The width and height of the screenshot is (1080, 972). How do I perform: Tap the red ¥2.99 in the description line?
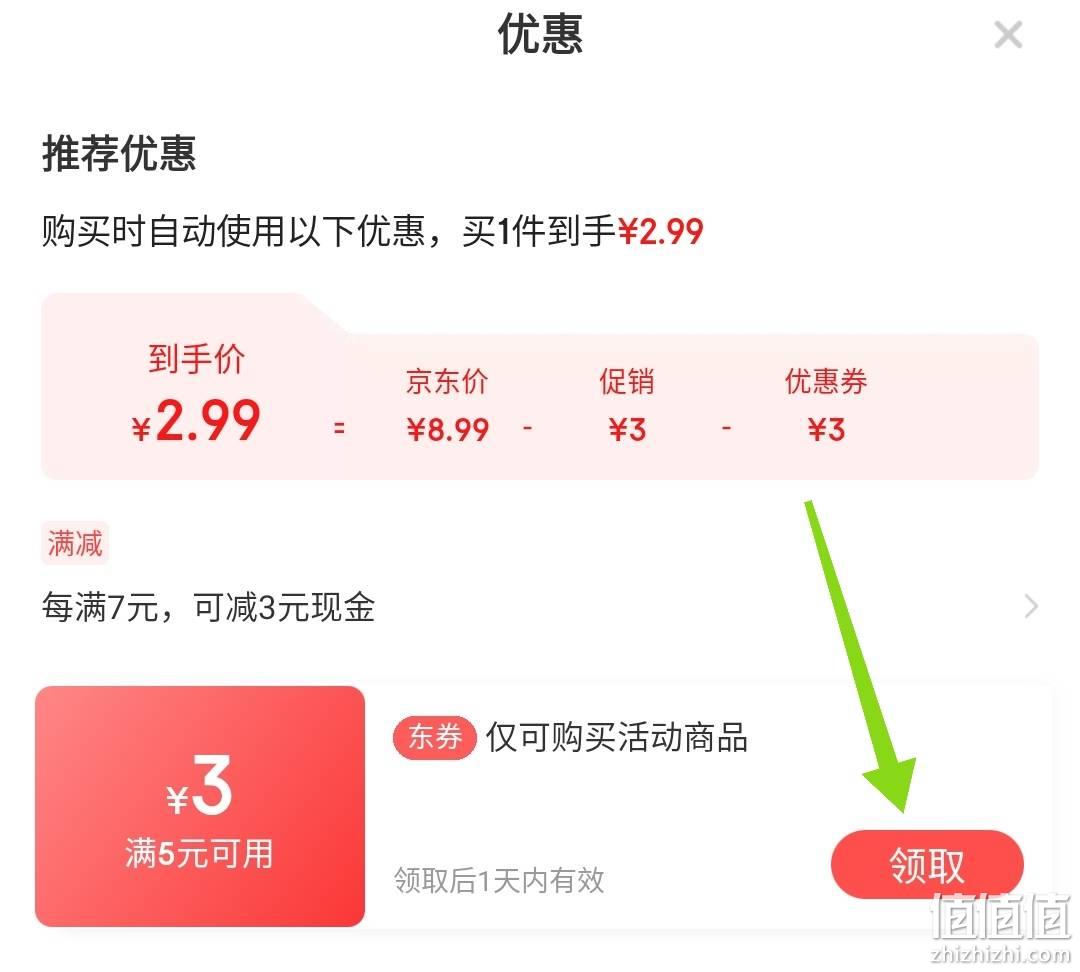point(661,231)
